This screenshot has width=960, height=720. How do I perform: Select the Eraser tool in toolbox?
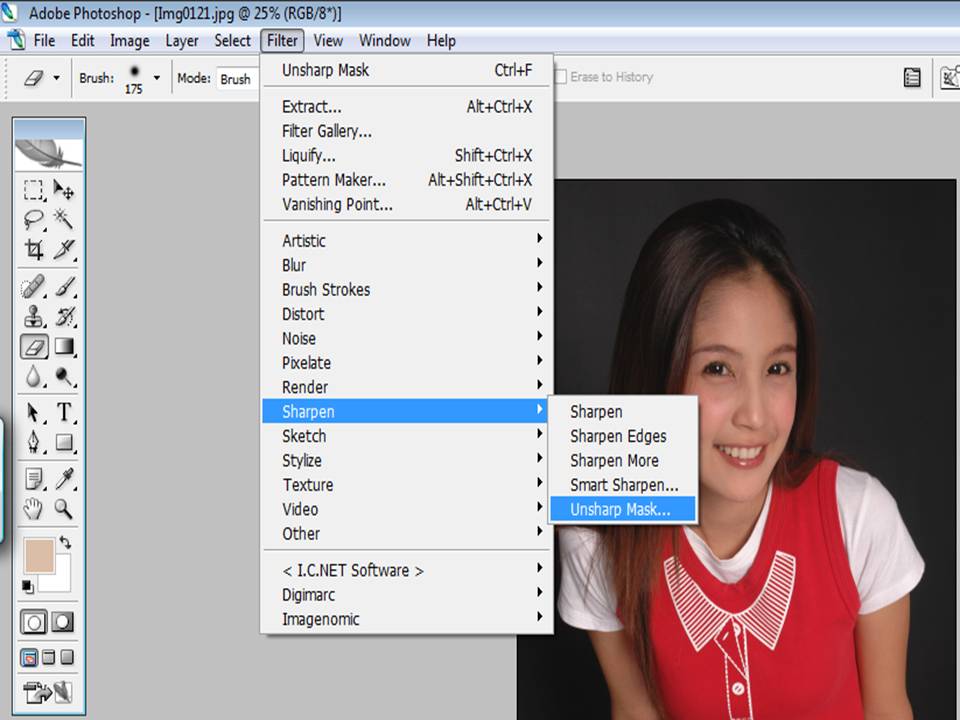pos(34,347)
